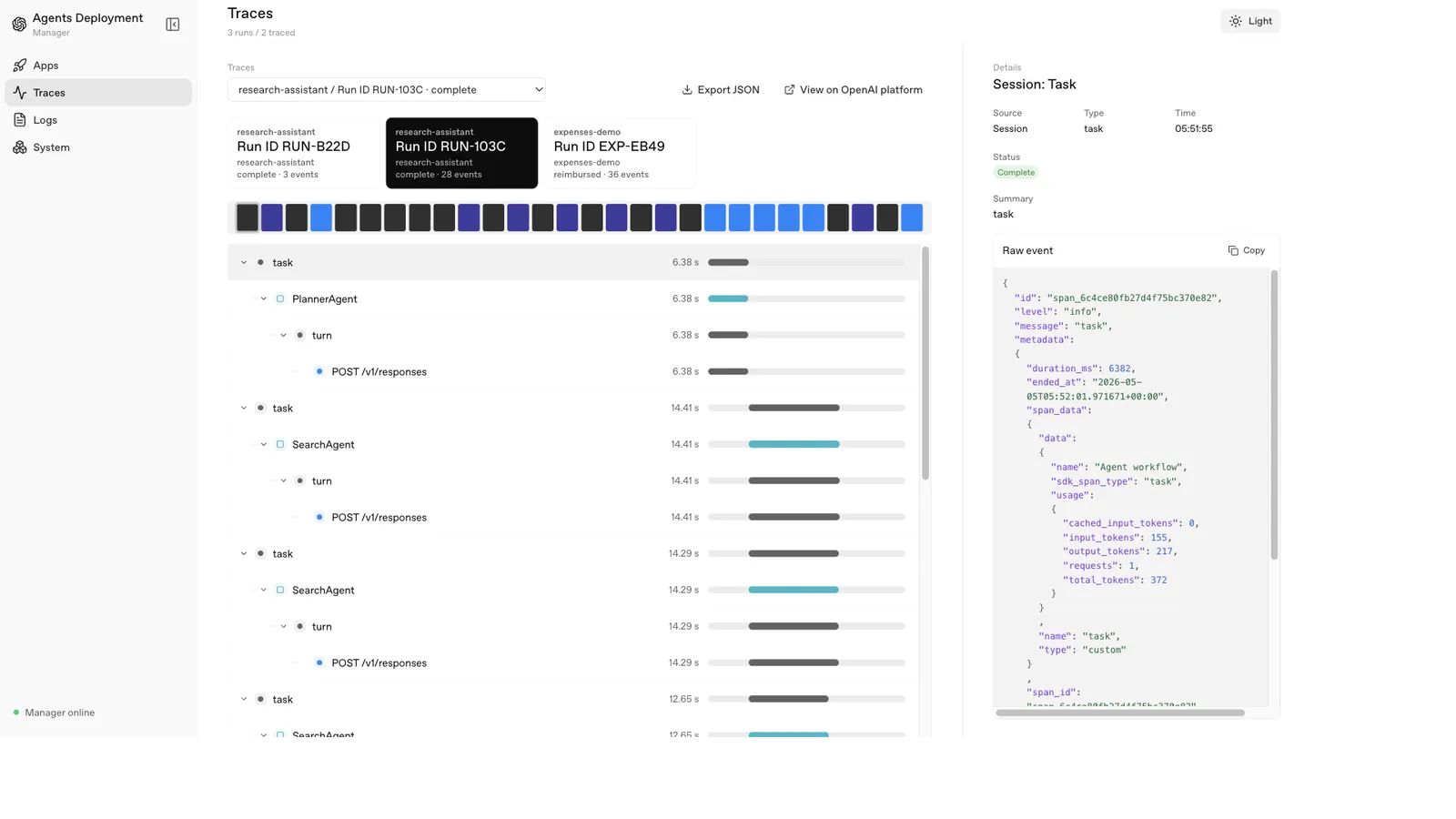Click the sun icon for Light theme
This screenshot has height=819, width=1456.
1235,21
